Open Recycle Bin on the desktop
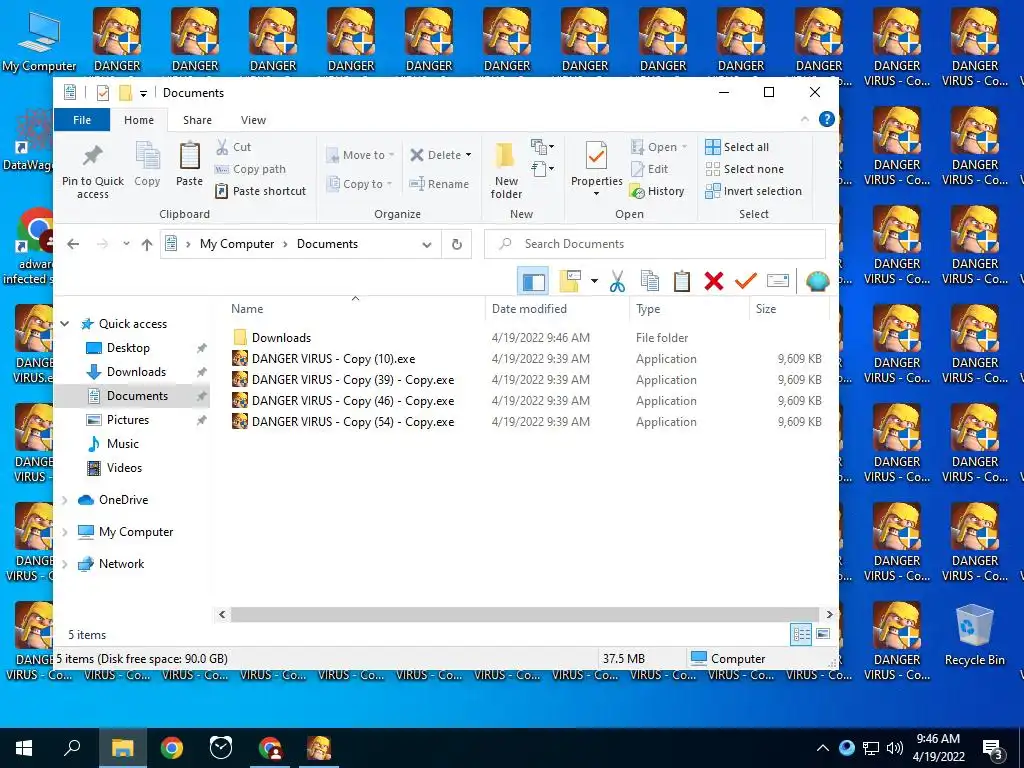 (x=974, y=635)
